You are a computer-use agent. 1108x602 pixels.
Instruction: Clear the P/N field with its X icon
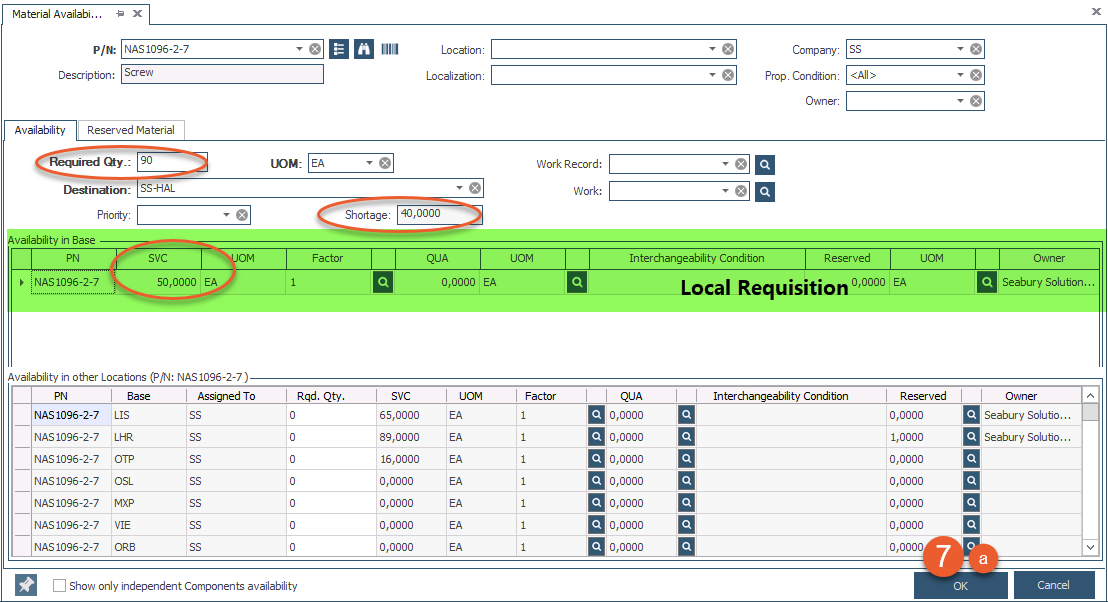[x=315, y=49]
